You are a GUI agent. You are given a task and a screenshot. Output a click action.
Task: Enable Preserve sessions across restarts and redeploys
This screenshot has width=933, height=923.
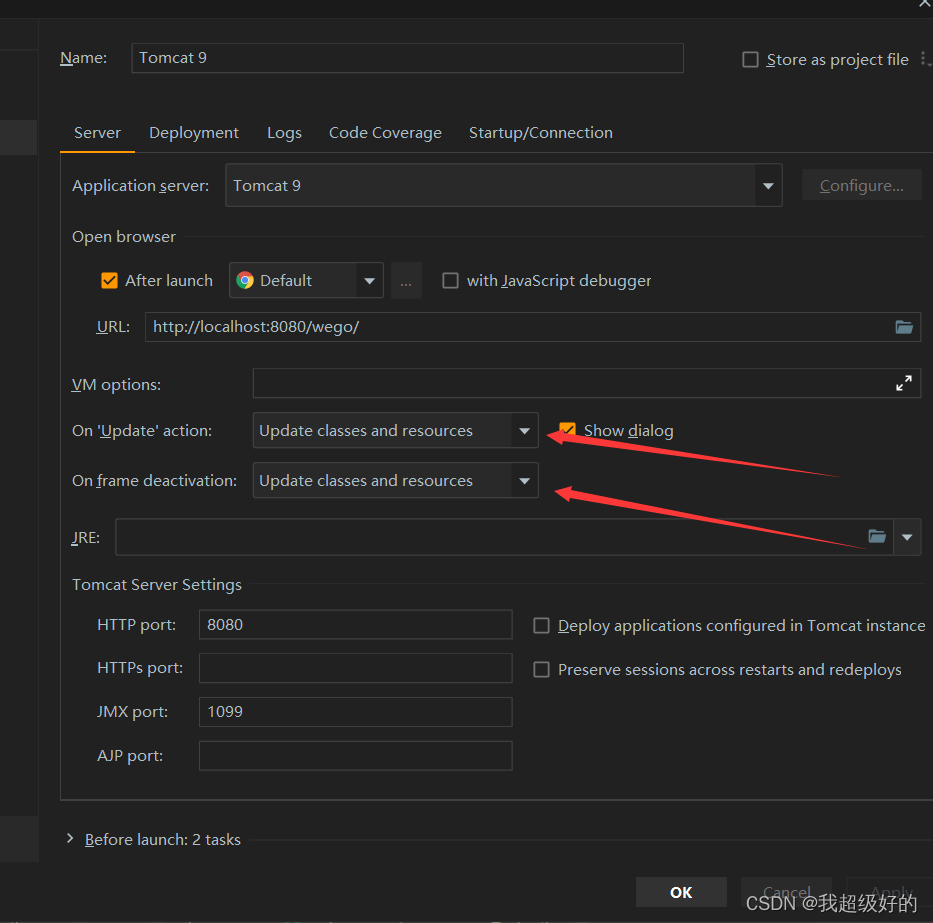(x=541, y=669)
